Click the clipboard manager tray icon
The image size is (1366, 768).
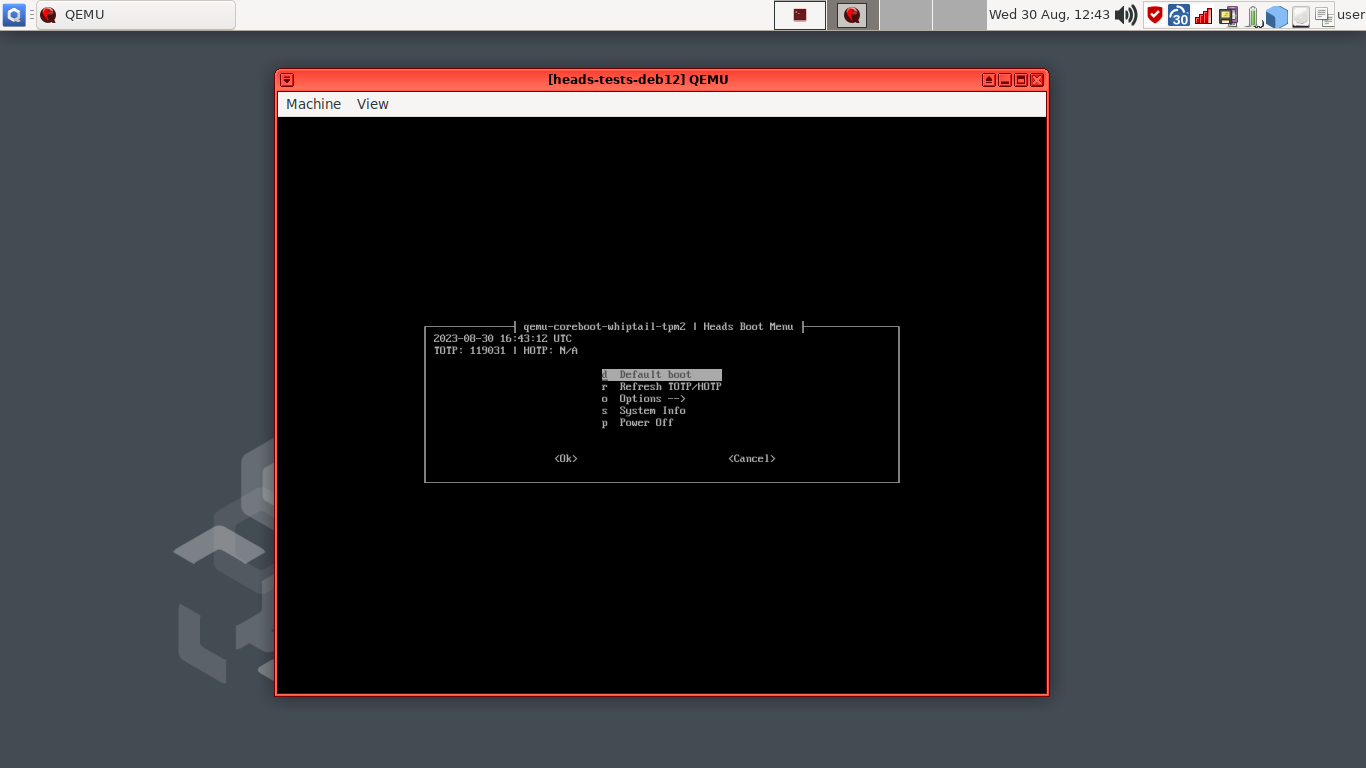pyautogui.click(x=1325, y=15)
